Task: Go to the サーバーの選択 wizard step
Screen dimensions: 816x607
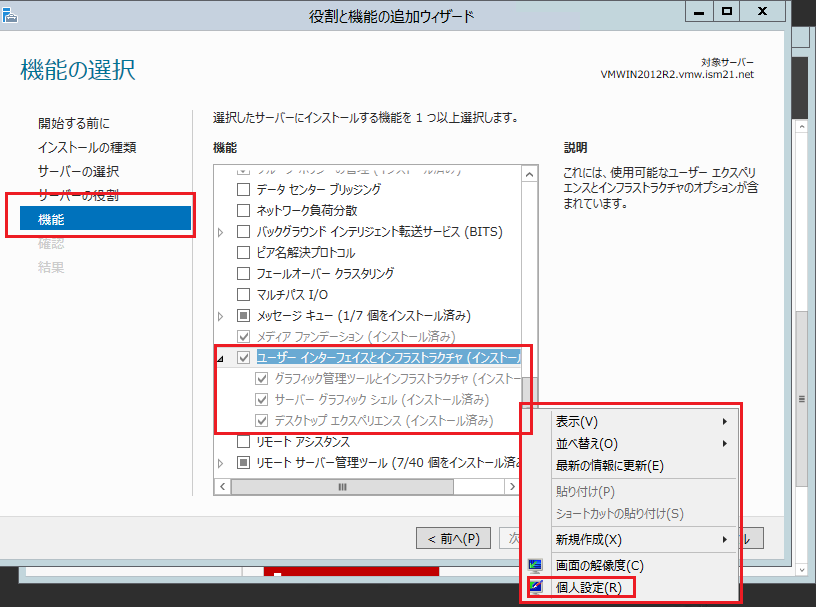Action: coord(78,171)
